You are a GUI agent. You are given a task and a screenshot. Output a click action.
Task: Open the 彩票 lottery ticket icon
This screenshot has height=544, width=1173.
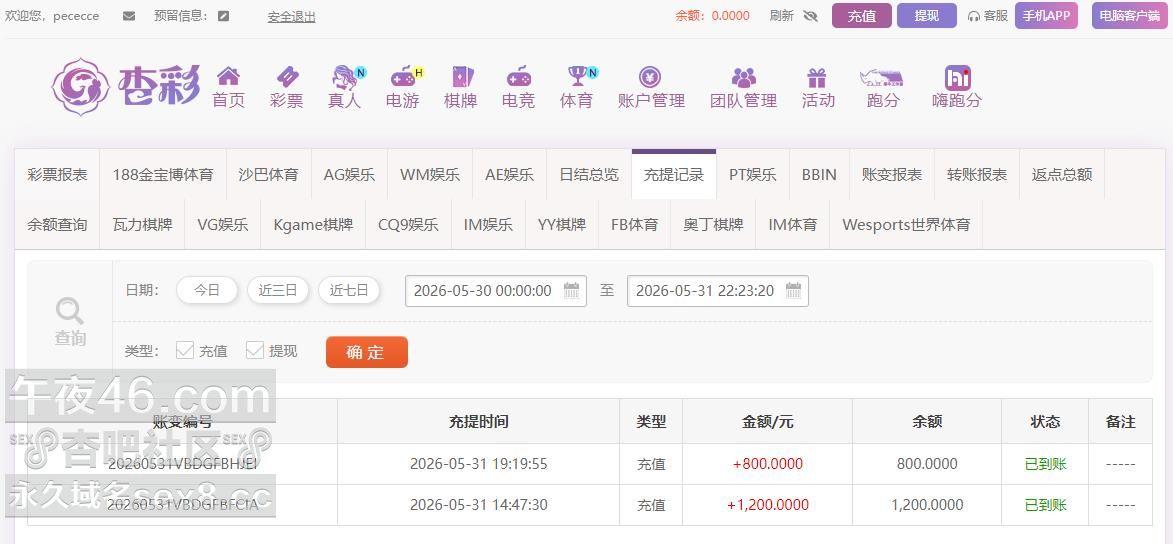point(287,76)
